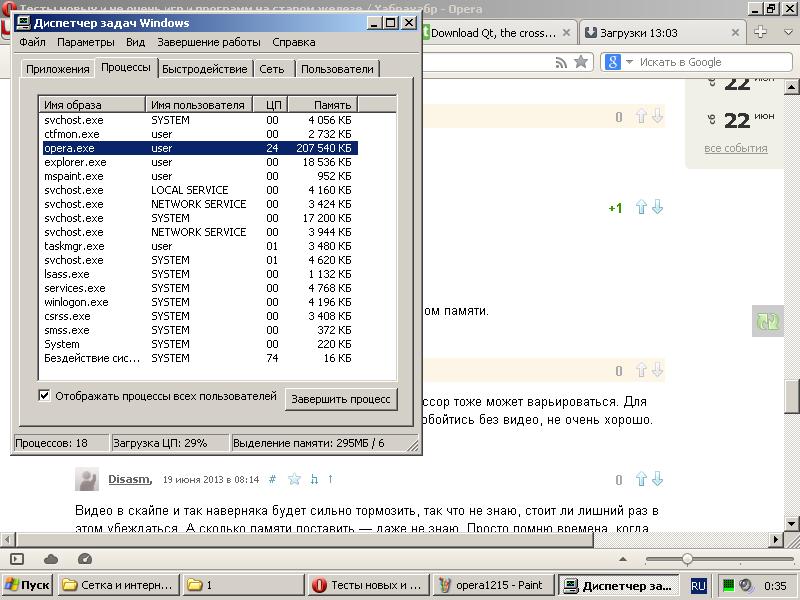Click the # permalink of Disasm comment
This screenshot has width=800, height=600.
coord(272,479)
